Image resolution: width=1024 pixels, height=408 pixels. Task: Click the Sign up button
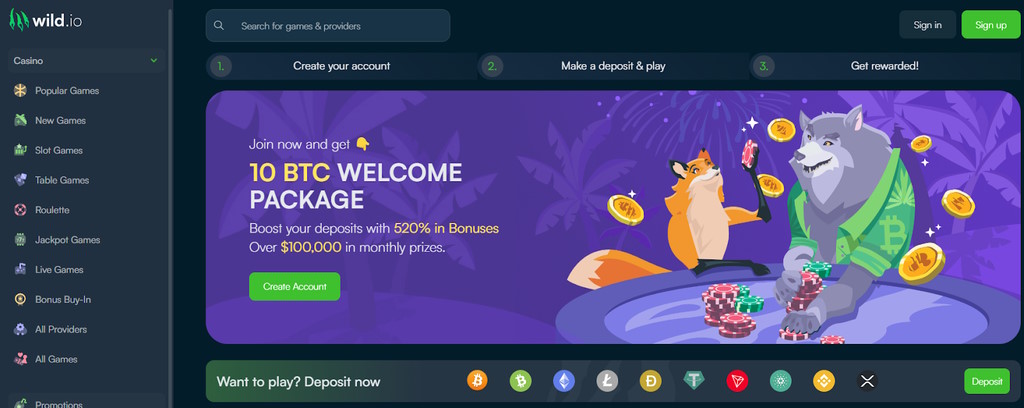tap(991, 25)
